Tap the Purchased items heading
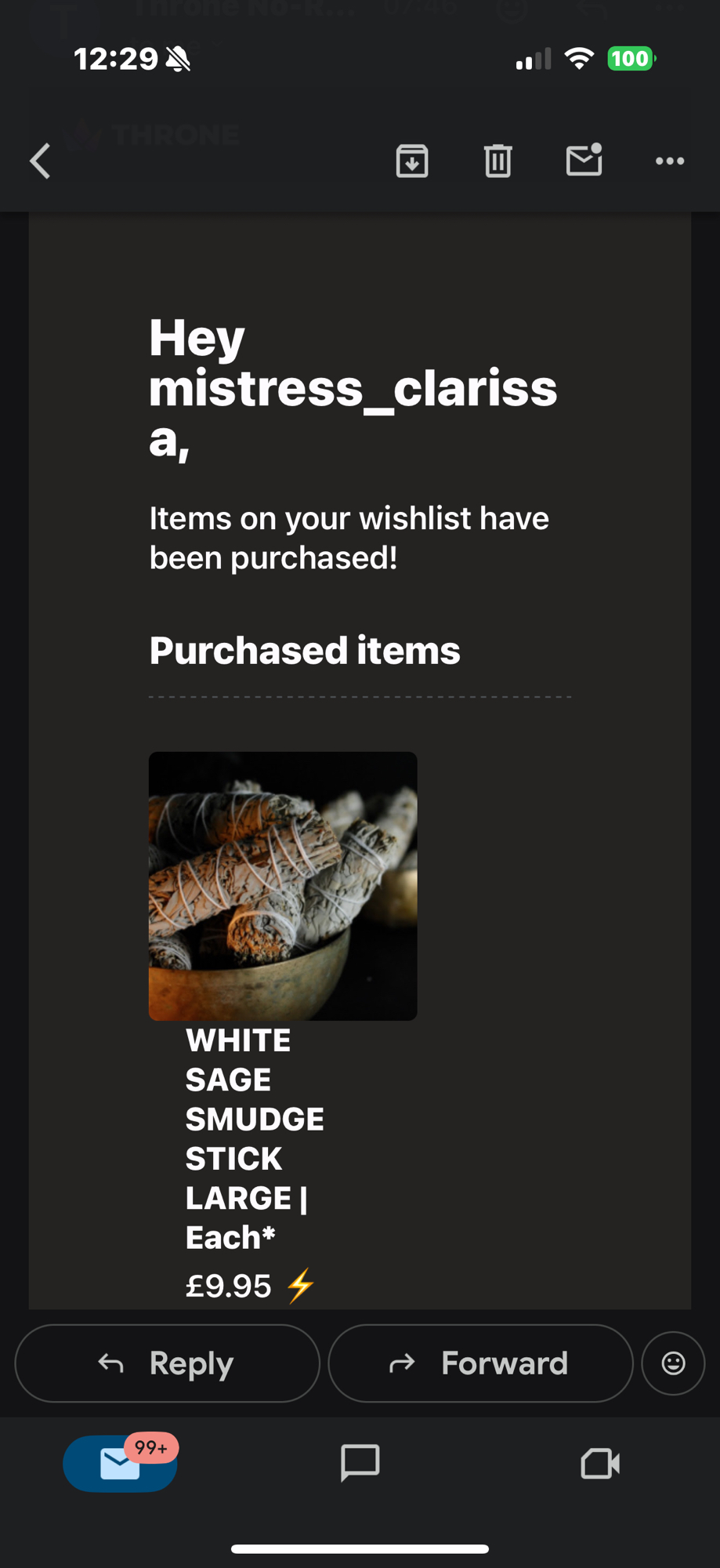This screenshot has width=720, height=1568. pos(305,651)
